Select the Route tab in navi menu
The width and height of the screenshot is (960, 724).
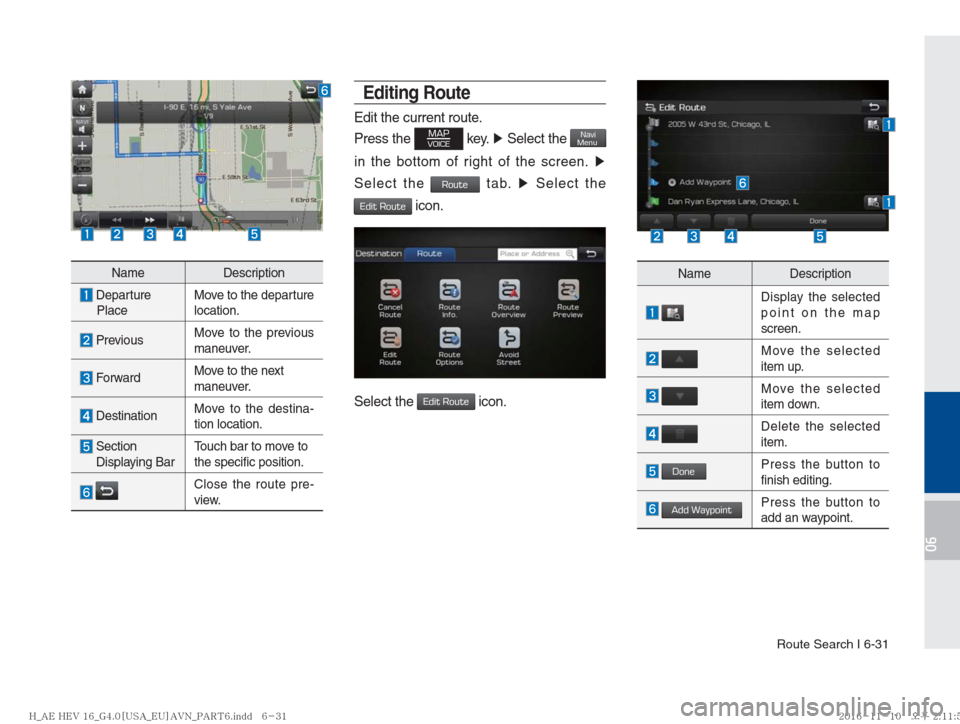[x=429, y=253]
